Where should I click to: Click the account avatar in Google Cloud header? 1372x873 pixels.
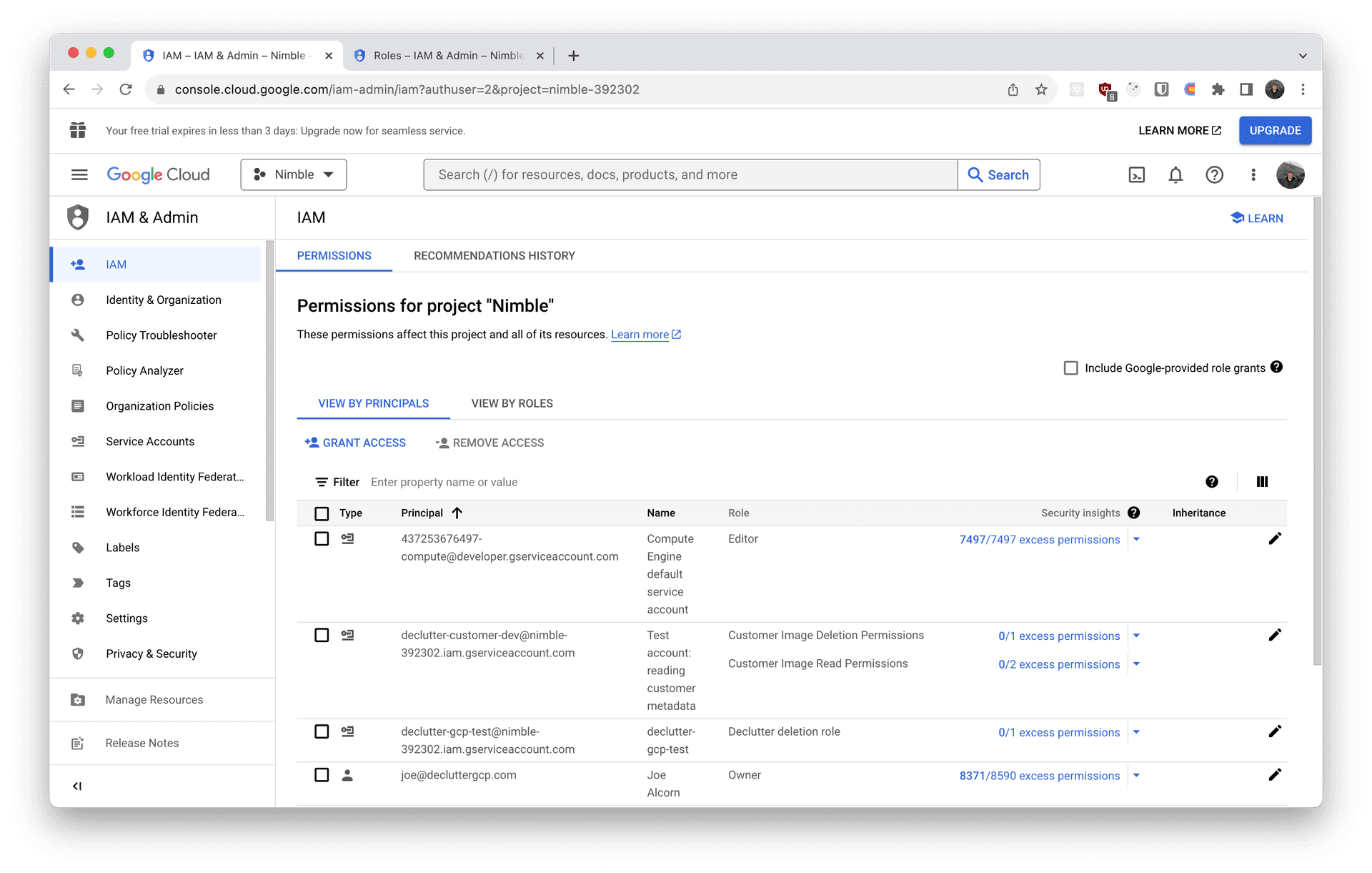1290,174
